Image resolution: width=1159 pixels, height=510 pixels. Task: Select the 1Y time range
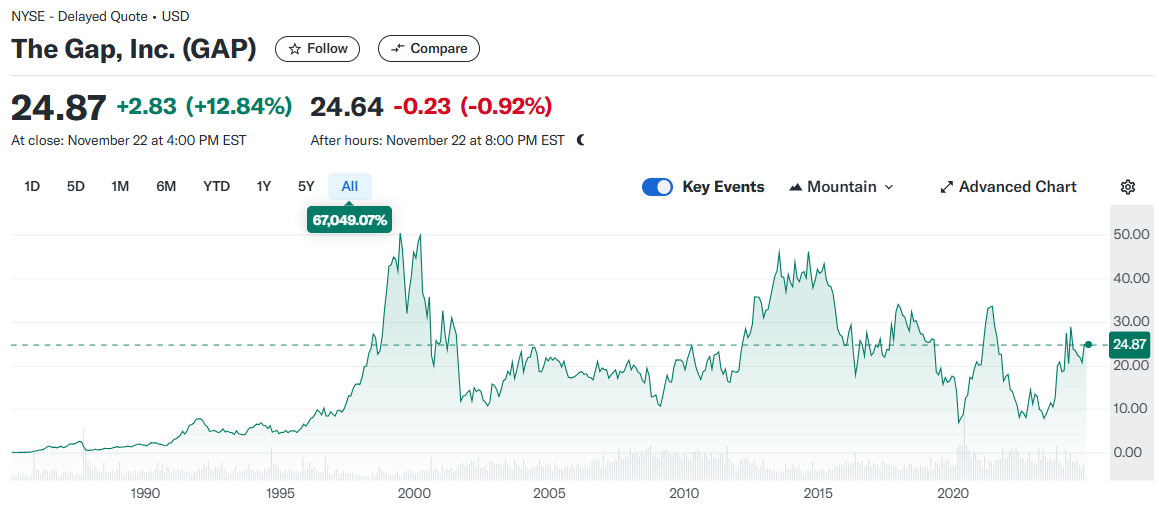pyautogui.click(x=264, y=186)
